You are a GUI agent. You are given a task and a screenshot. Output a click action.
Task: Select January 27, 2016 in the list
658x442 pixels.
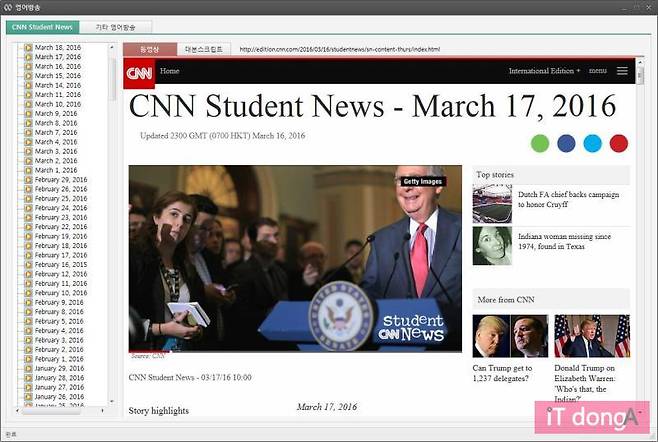point(59,387)
